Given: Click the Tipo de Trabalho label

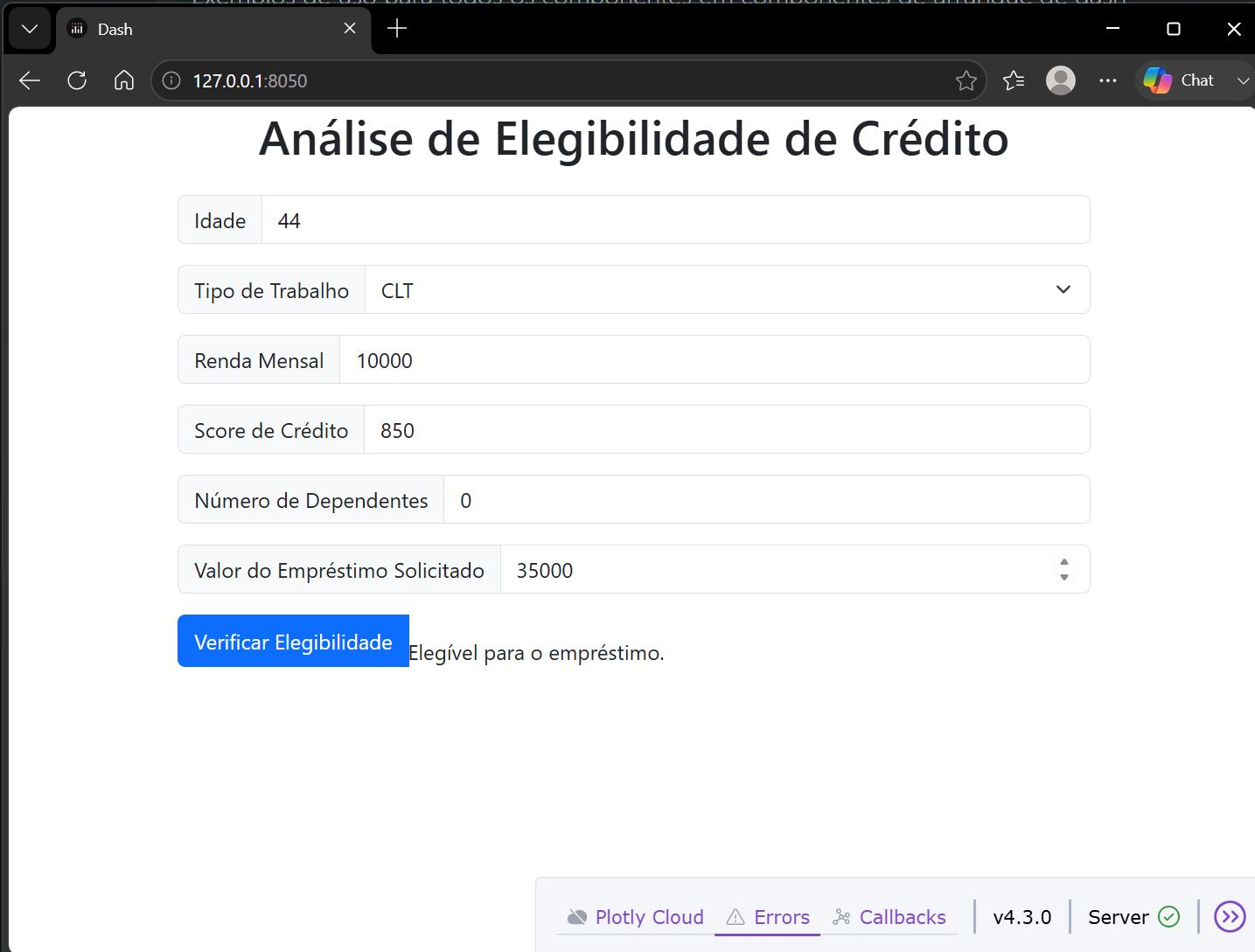Looking at the screenshot, I should (x=272, y=290).
